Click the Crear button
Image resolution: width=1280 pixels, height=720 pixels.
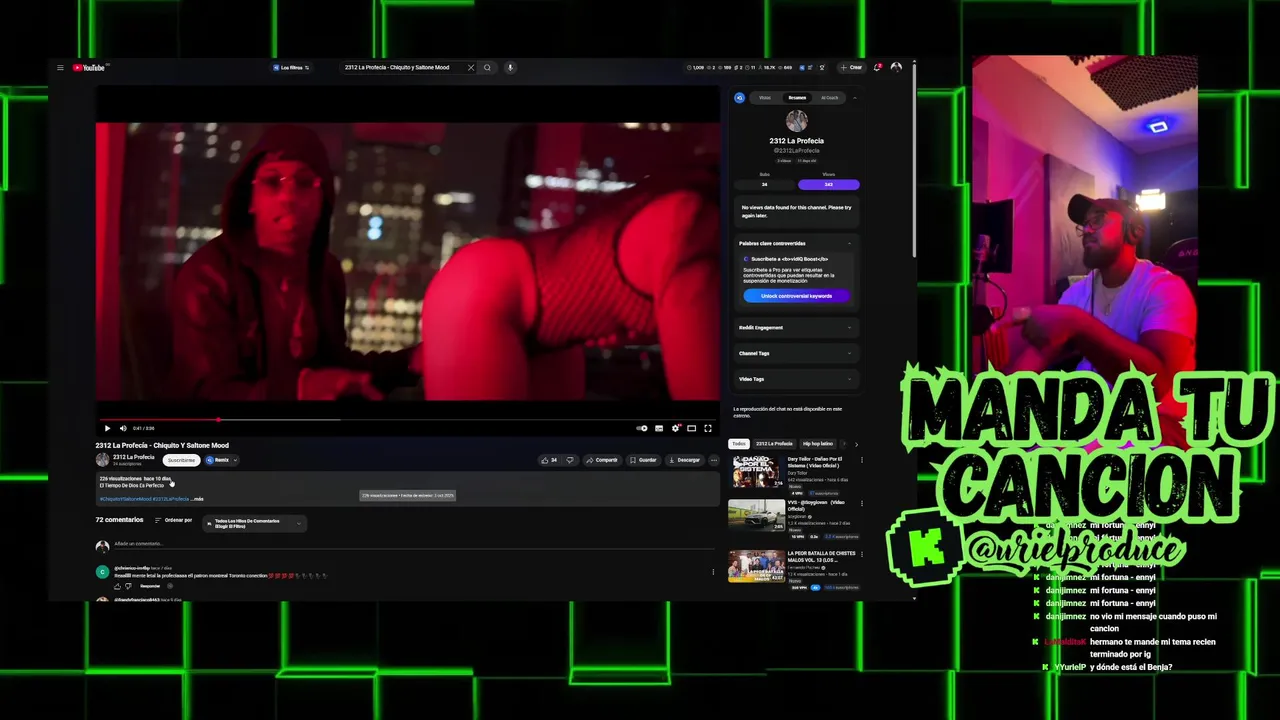point(851,68)
